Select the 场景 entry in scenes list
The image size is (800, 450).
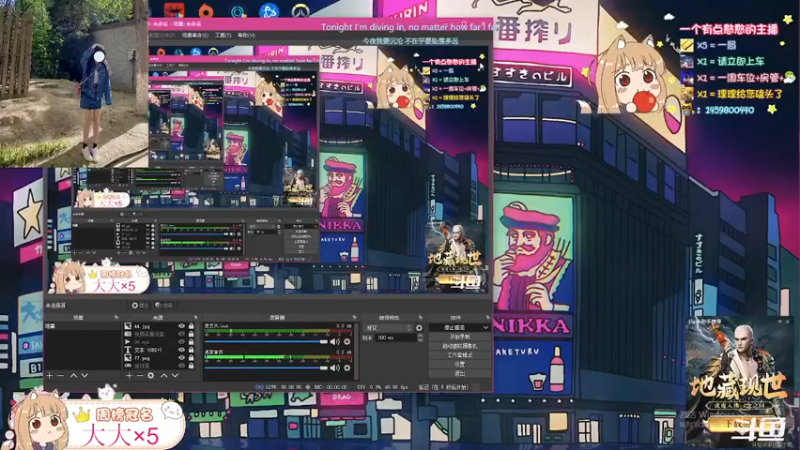[82, 326]
